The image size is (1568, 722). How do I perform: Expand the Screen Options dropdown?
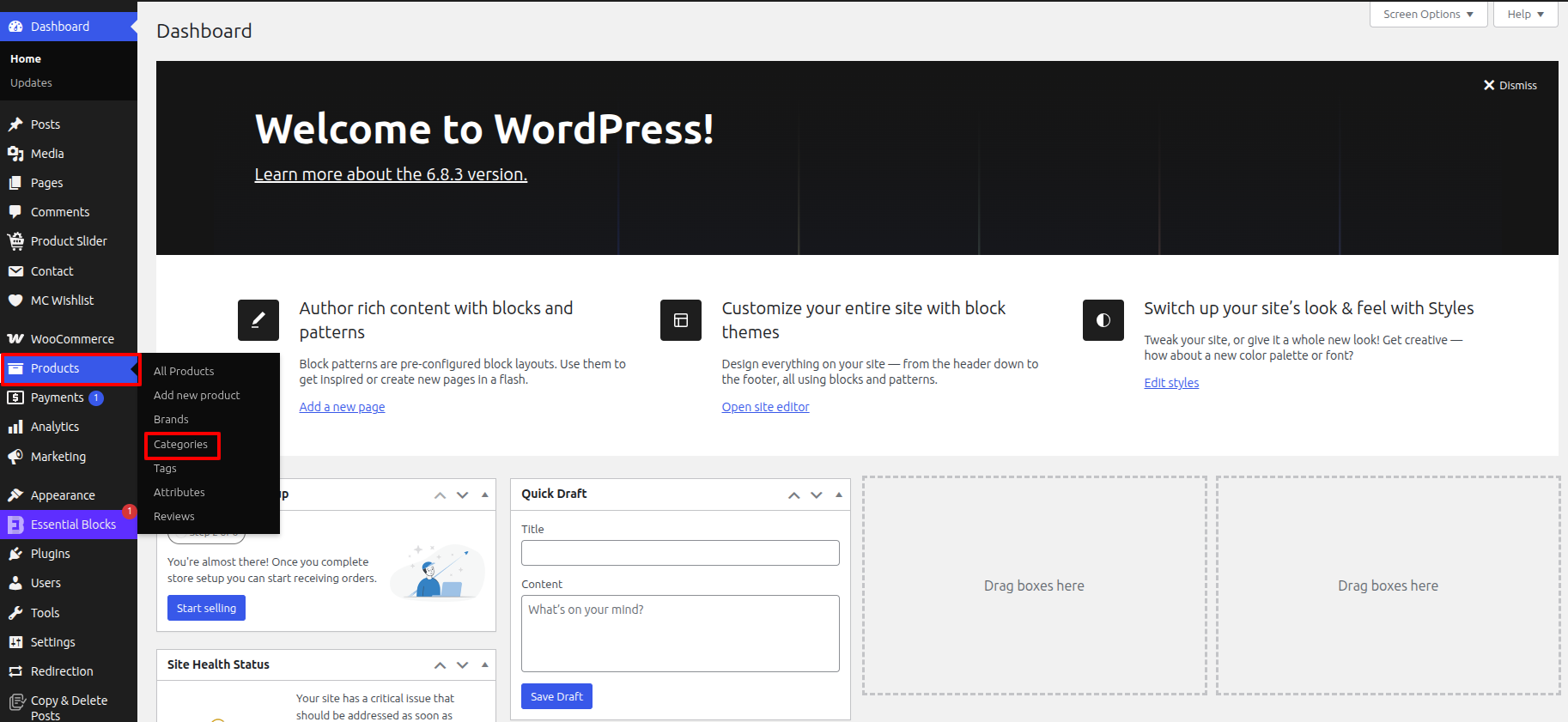1428,15
